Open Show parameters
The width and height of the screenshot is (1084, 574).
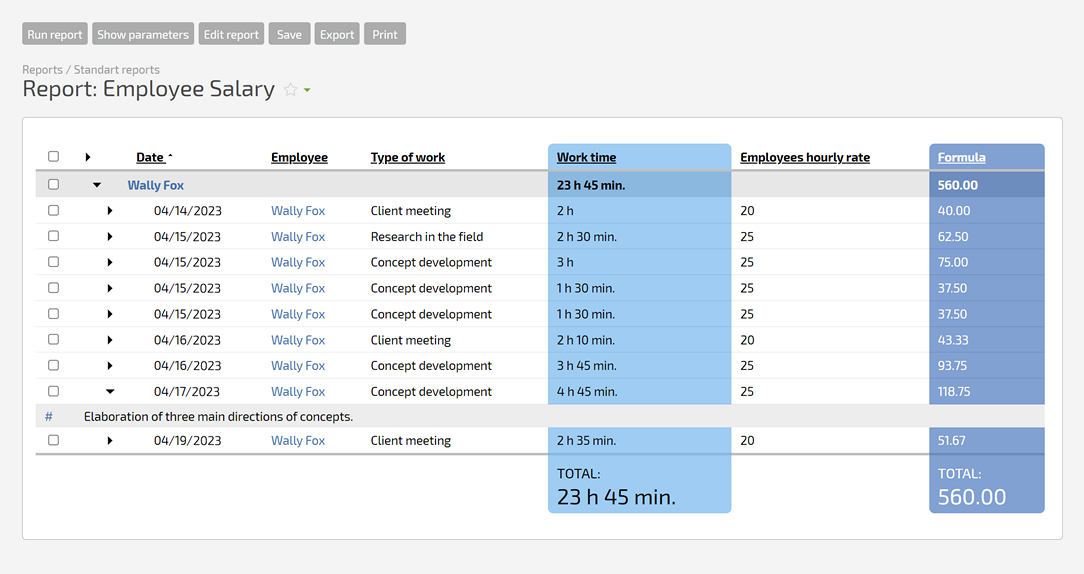[x=143, y=34]
